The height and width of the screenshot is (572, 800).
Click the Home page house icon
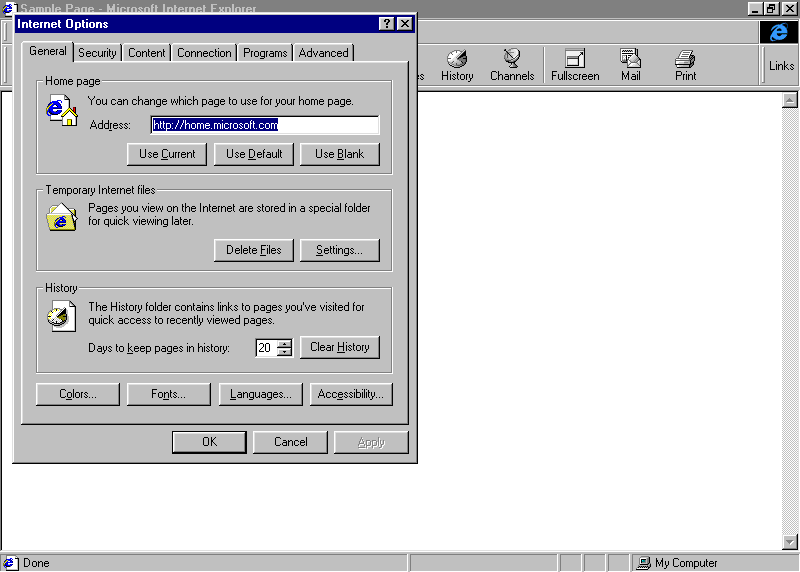(x=61, y=112)
